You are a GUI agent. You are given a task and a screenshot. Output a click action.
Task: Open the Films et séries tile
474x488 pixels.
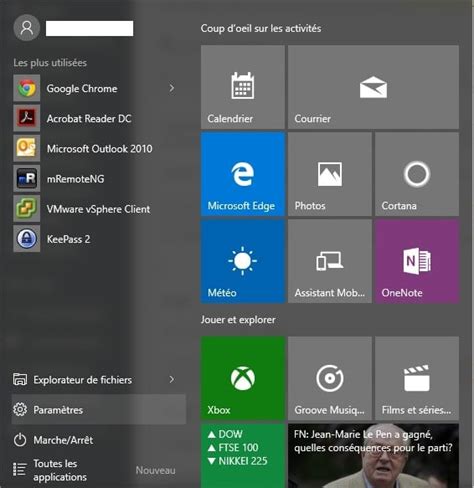pyautogui.click(x=417, y=378)
